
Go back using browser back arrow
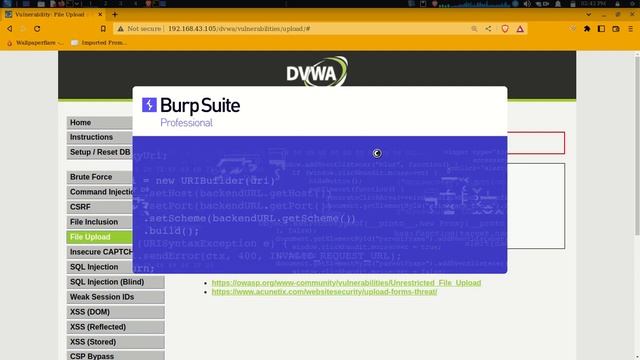[9, 29]
